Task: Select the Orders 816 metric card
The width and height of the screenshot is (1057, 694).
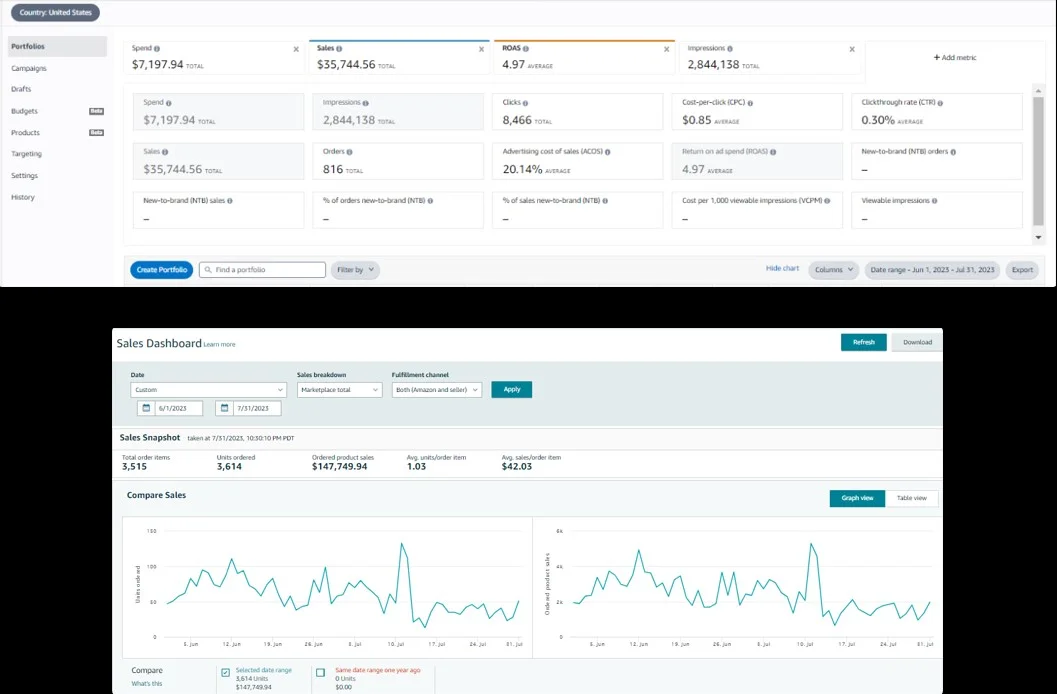Action: coord(398,161)
